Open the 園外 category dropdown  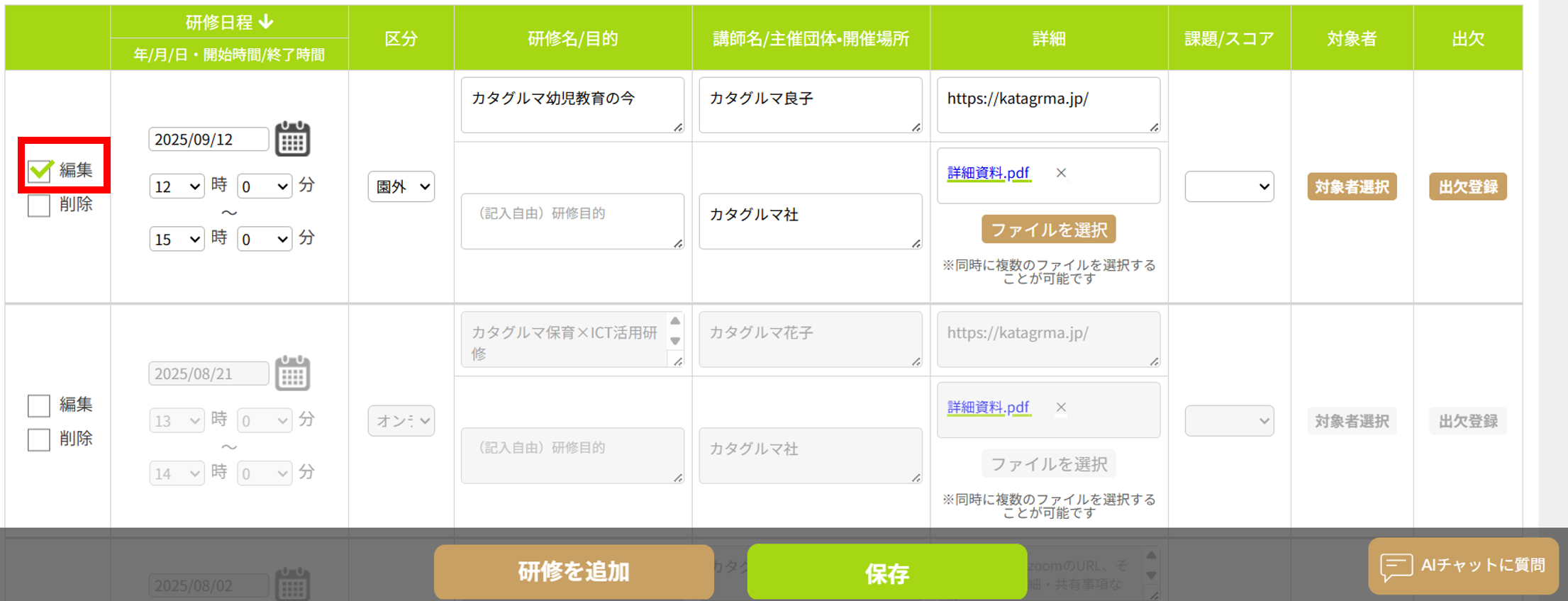[x=401, y=186]
